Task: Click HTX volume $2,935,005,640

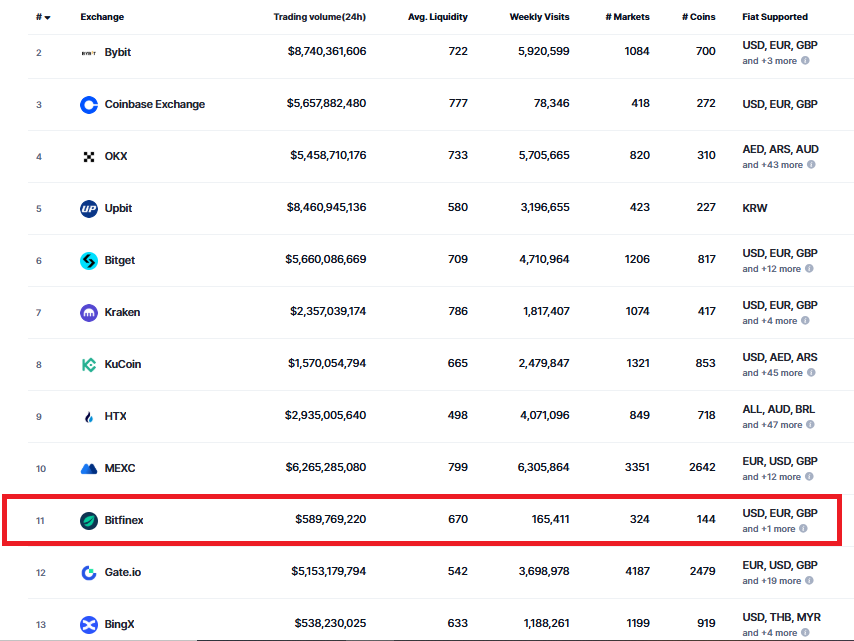Action: pyautogui.click(x=325, y=416)
